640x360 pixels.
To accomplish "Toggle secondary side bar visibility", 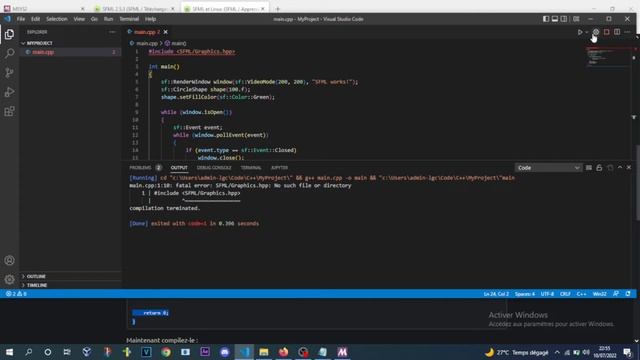I will 564,19.
